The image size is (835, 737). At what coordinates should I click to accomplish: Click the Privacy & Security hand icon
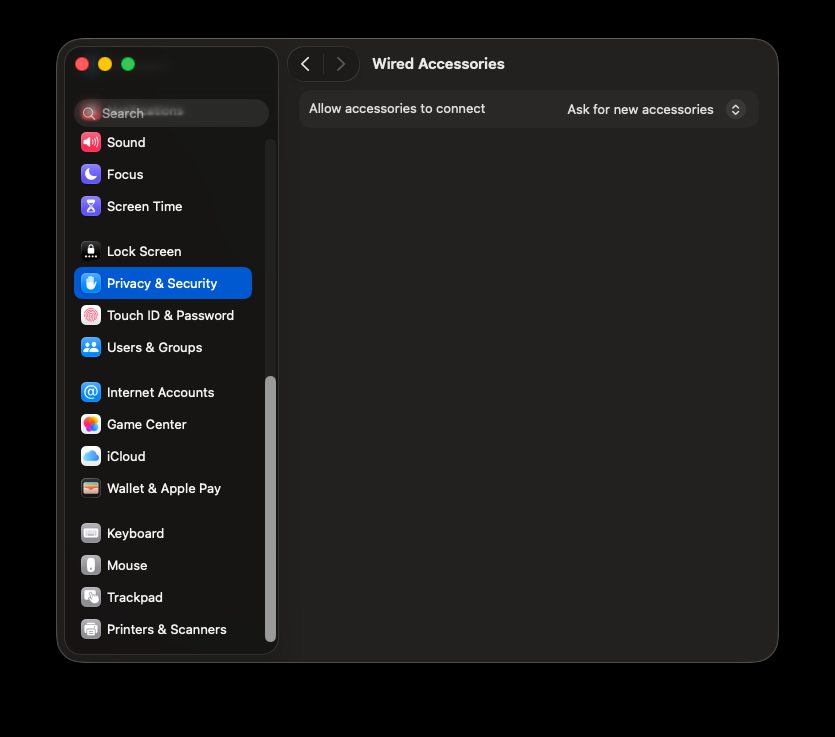(x=91, y=283)
